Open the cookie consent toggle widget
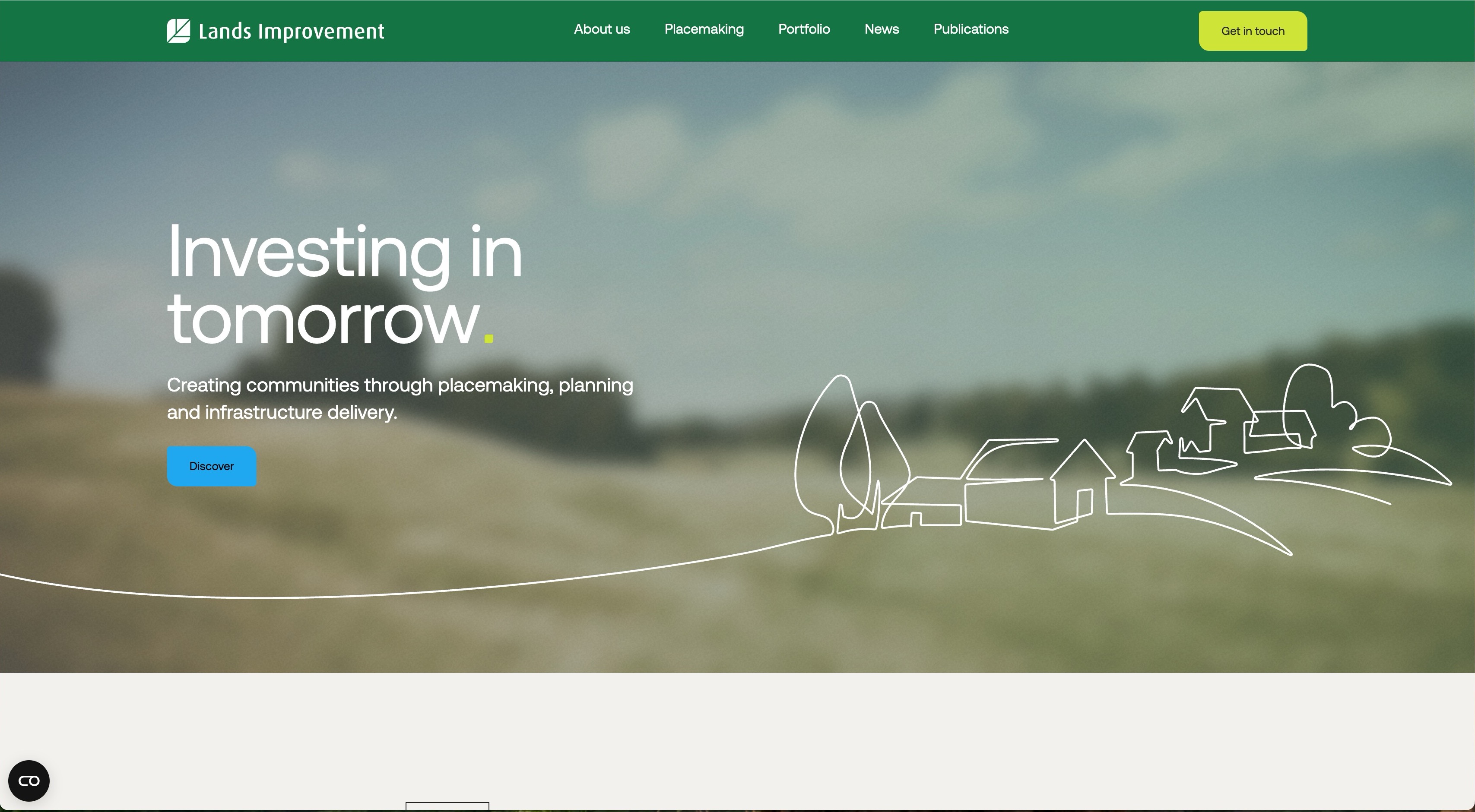Screen dimensions: 1475x812 pos(29,780)
